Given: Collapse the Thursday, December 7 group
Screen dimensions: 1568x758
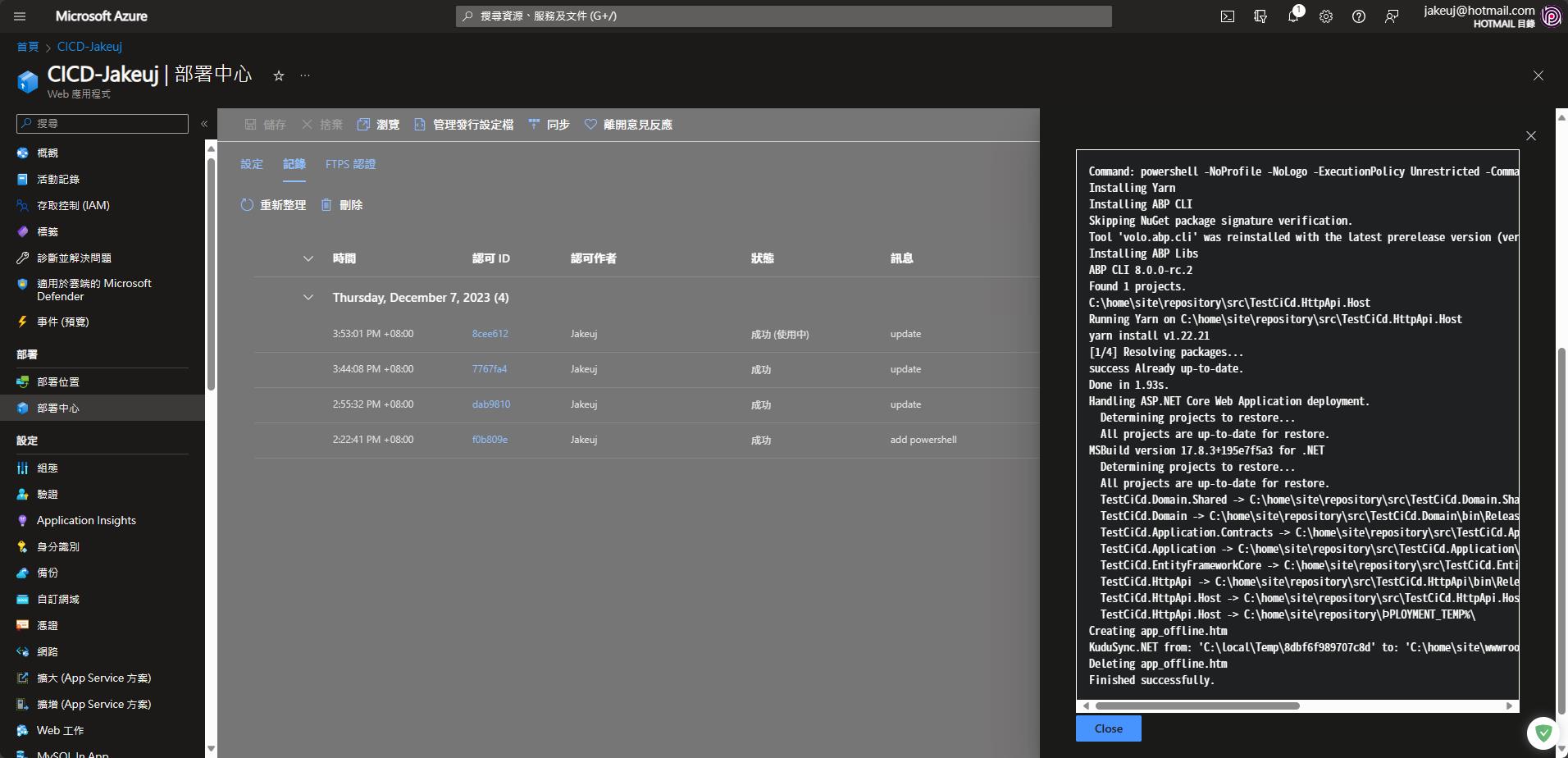Looking at the screenshot, I should click(308, 298).
